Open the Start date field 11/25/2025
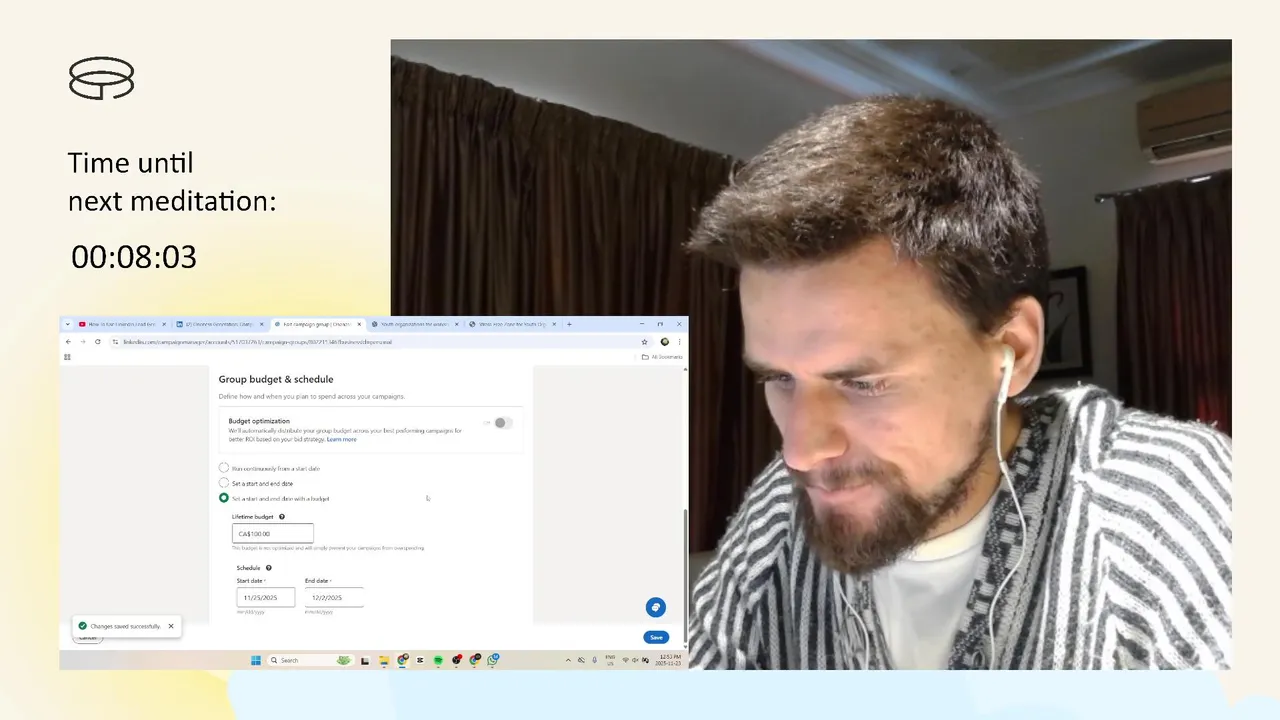1280x720 pixels. click(266, 598)
